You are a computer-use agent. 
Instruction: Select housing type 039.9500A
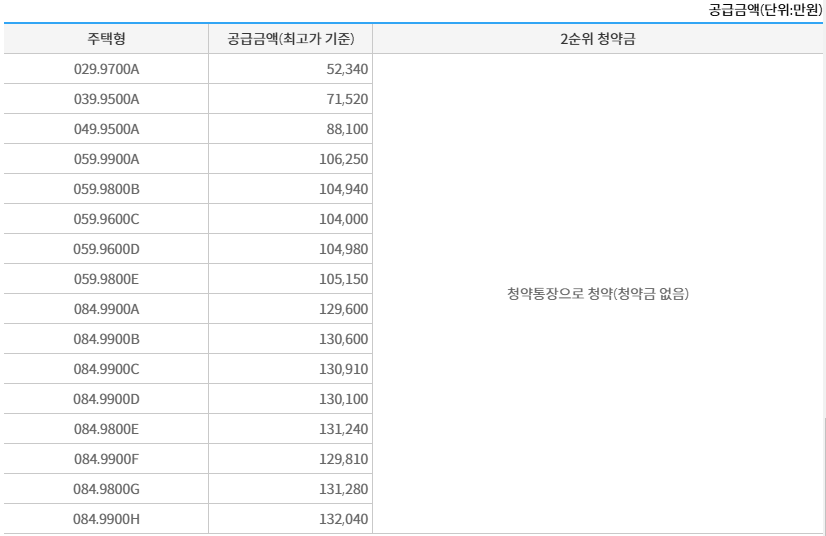click(x=106, y=99)
